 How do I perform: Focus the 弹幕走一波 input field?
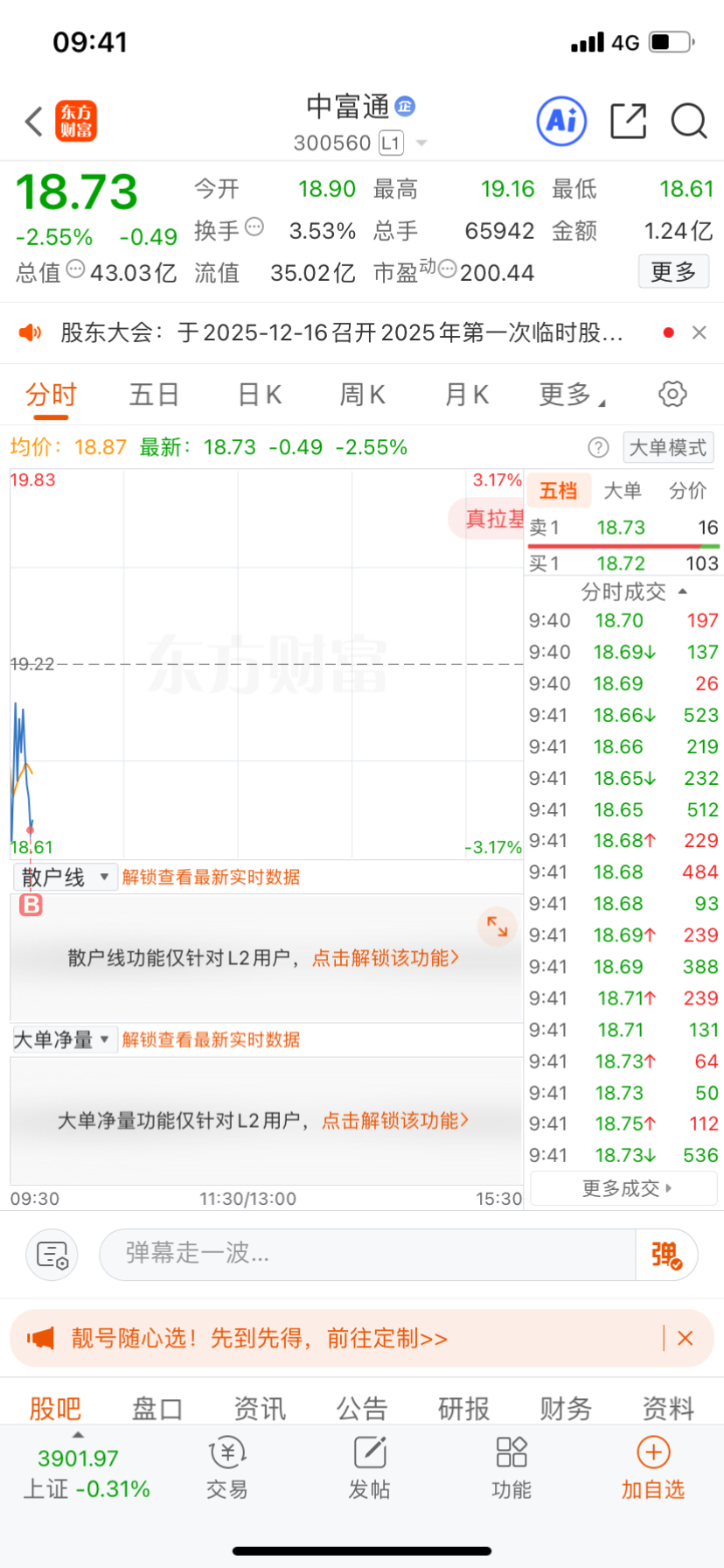(368, 1254)
